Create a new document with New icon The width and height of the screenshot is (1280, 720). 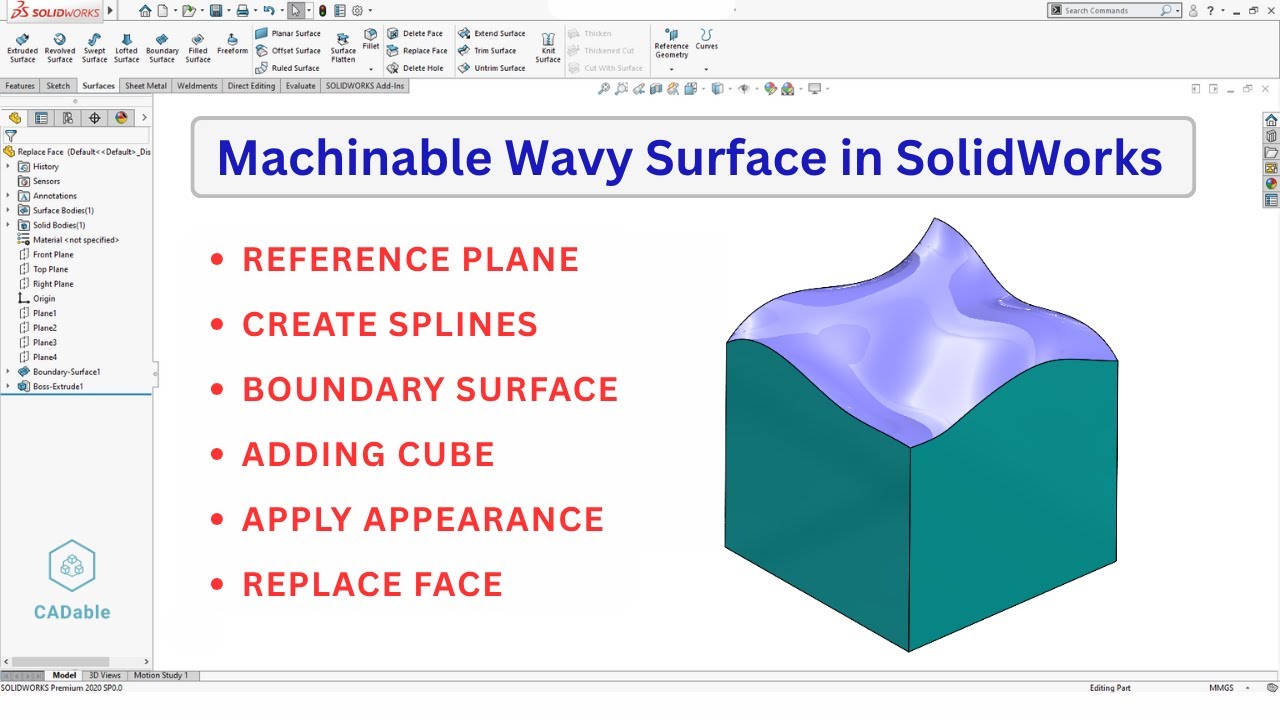(x=162, y=11)
